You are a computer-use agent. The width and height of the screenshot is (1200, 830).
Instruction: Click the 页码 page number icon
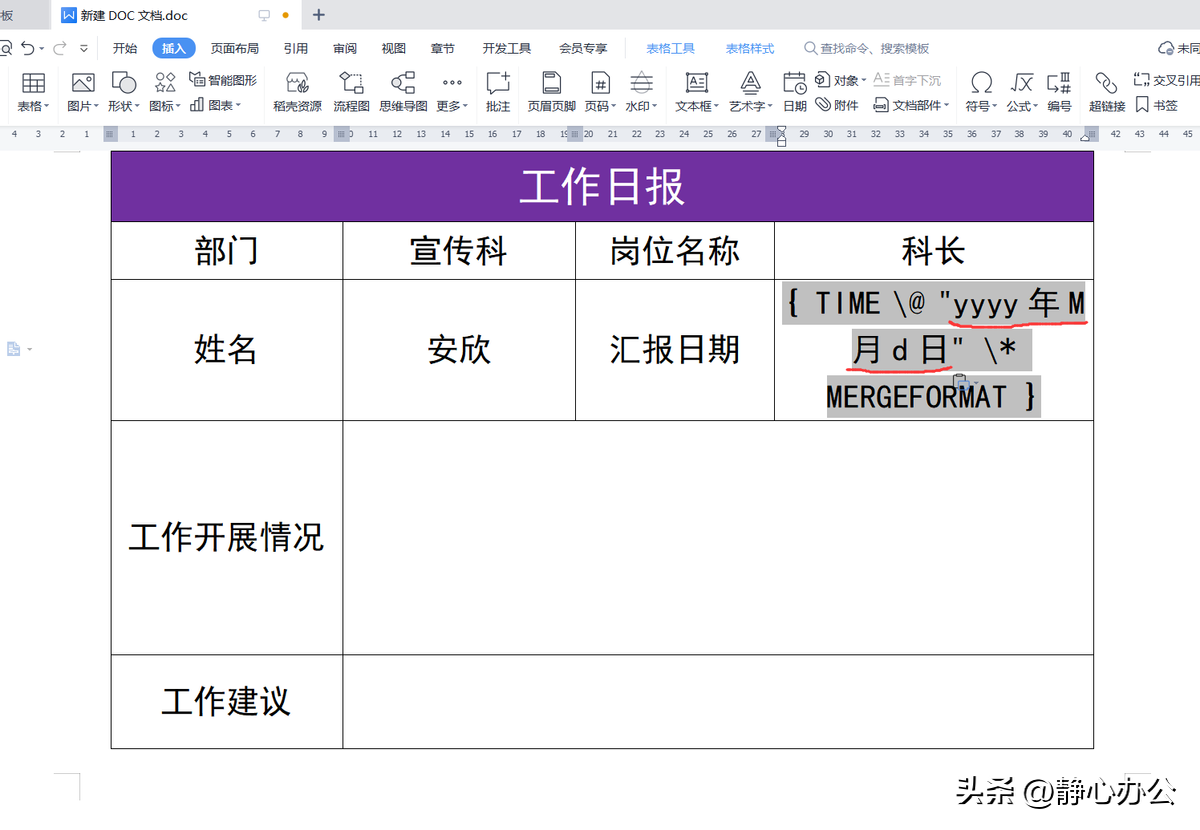pyautogui.click(x=600, y=83)
